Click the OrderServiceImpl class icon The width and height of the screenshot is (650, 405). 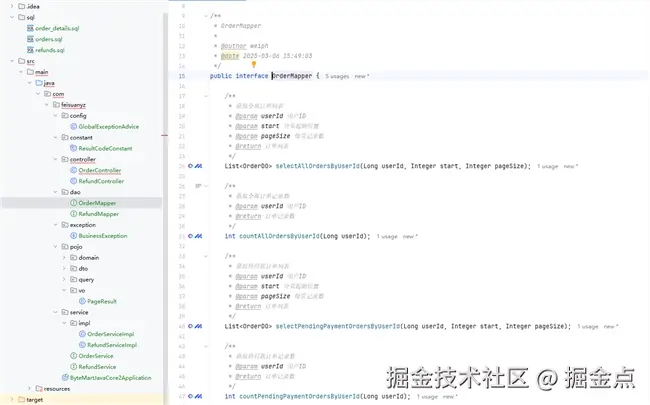82,334
